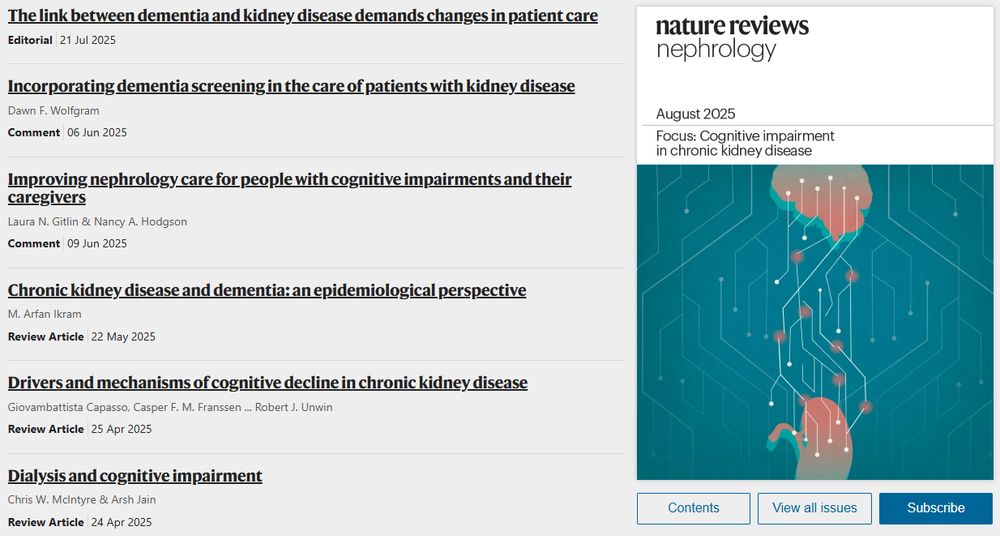Viewport: 1000px width, 536px height.
Task: Click the journal cover brain-kidney illustration
Action: [x=815, y=322]
